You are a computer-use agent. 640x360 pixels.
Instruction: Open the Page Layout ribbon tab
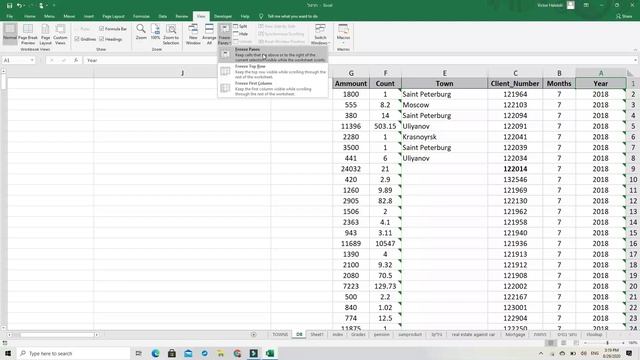[113, 16]
